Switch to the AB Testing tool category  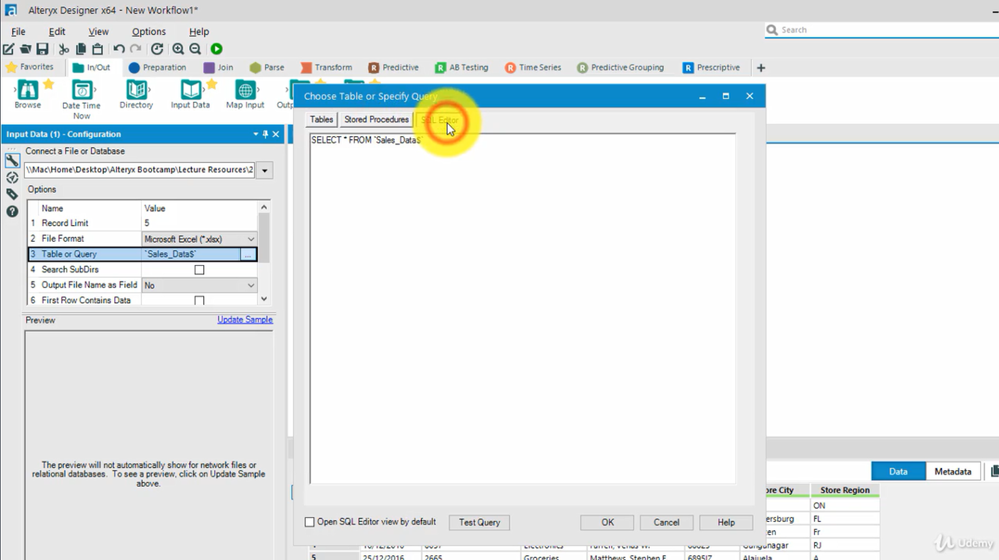point(462,67)
